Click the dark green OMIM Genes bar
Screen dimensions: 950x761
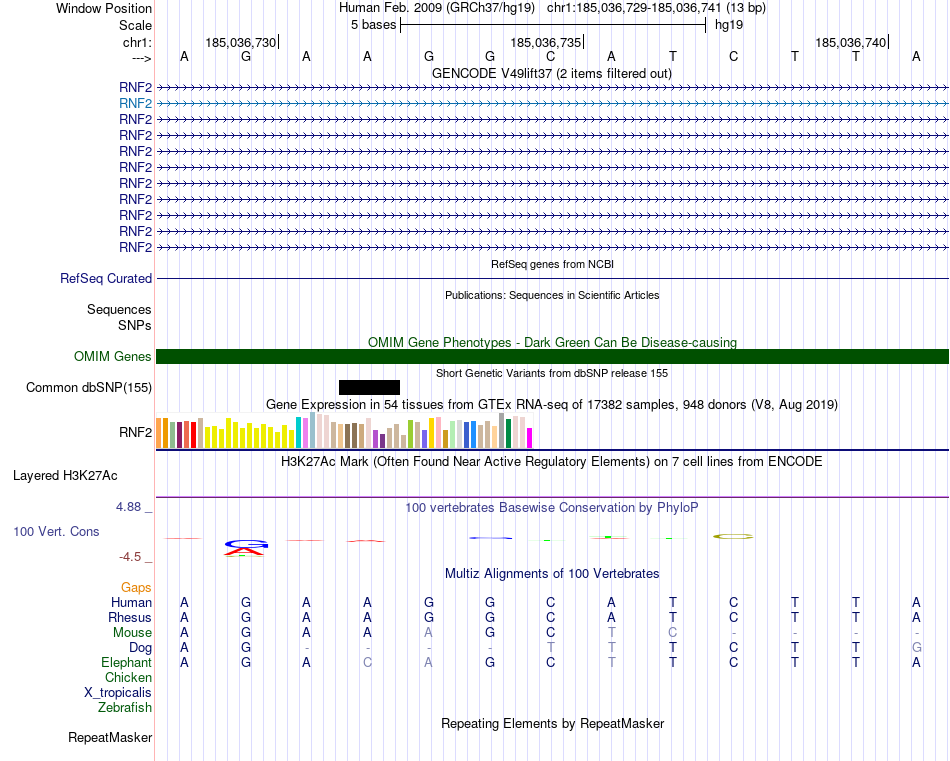[552, 356]
